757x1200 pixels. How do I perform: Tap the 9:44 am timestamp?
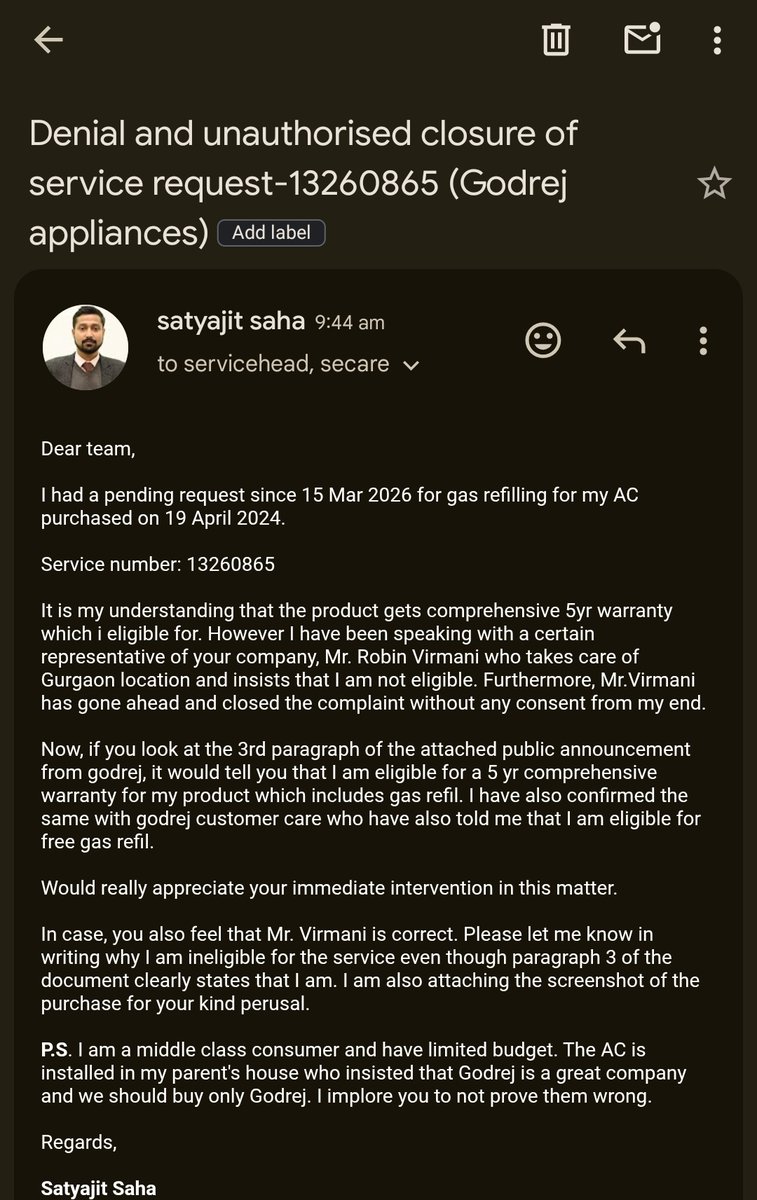[x=350, y=323]
